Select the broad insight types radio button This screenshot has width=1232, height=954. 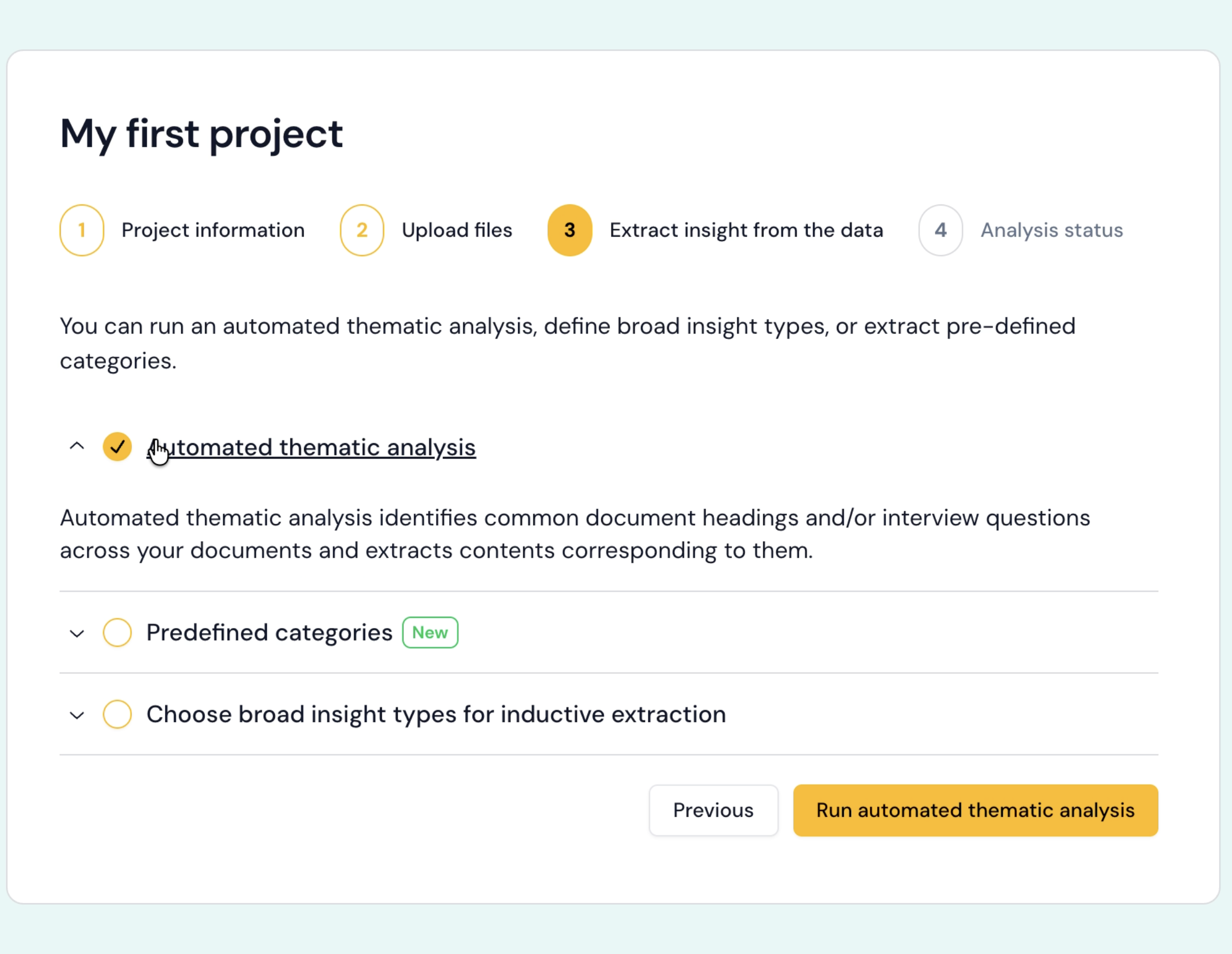click(118, 714)
